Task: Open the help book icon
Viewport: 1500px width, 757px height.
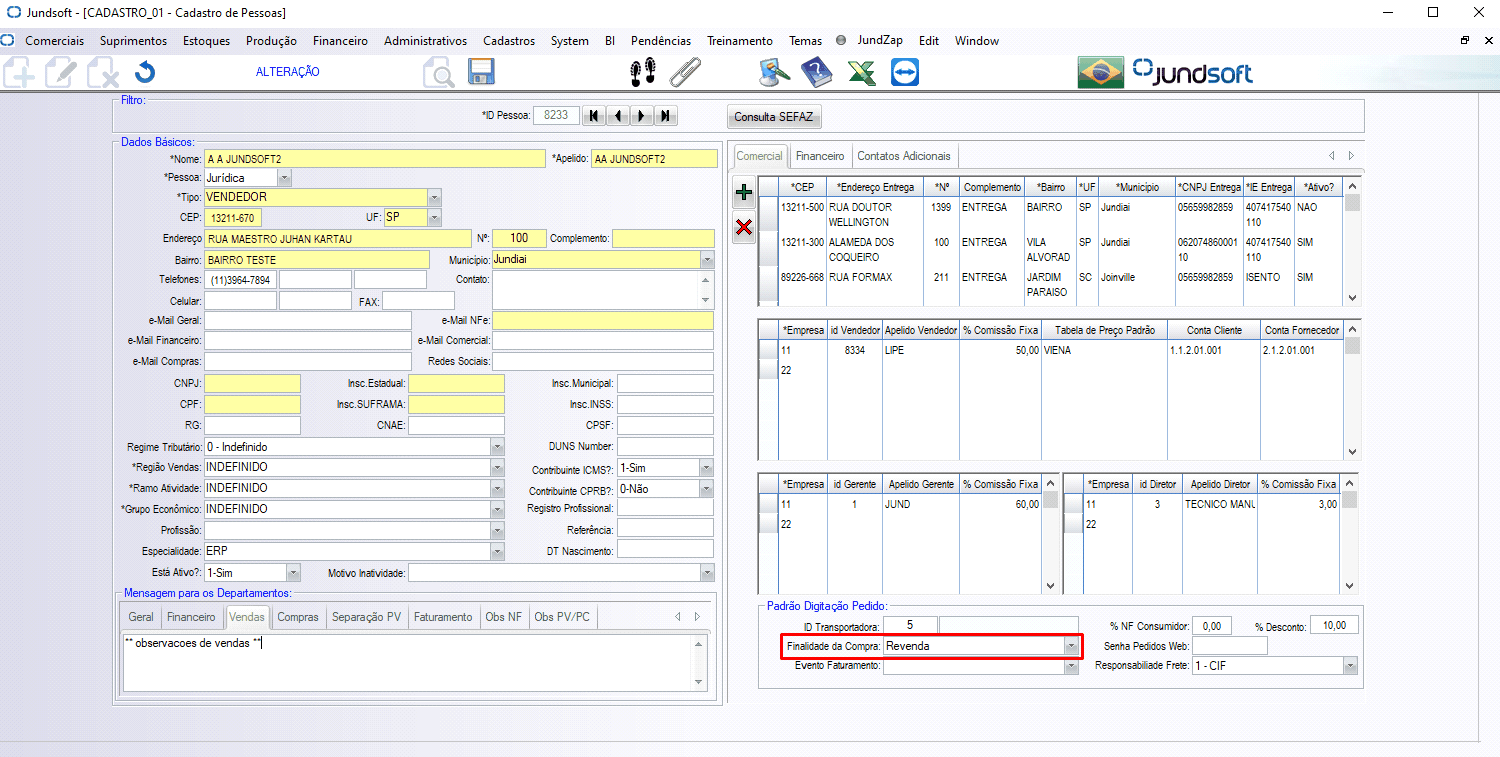Action: (816, 72)
